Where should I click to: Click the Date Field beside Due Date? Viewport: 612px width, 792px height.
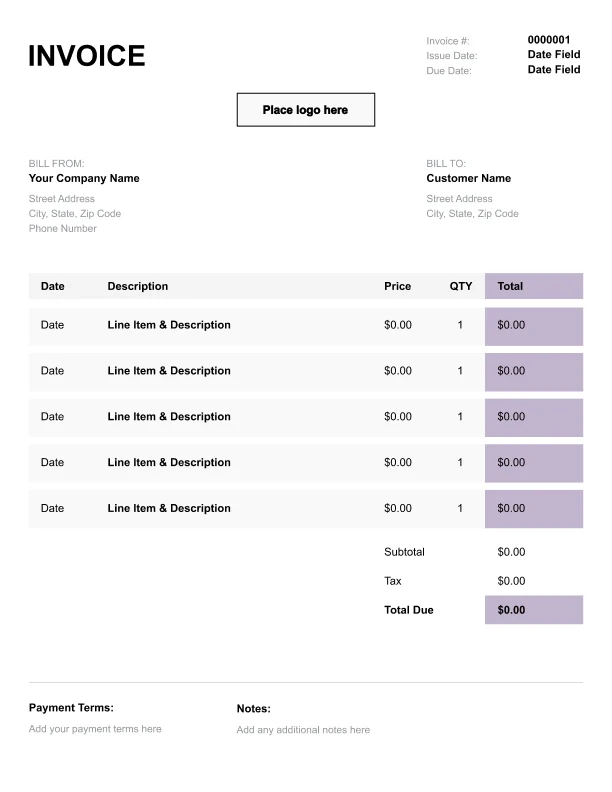554,70
